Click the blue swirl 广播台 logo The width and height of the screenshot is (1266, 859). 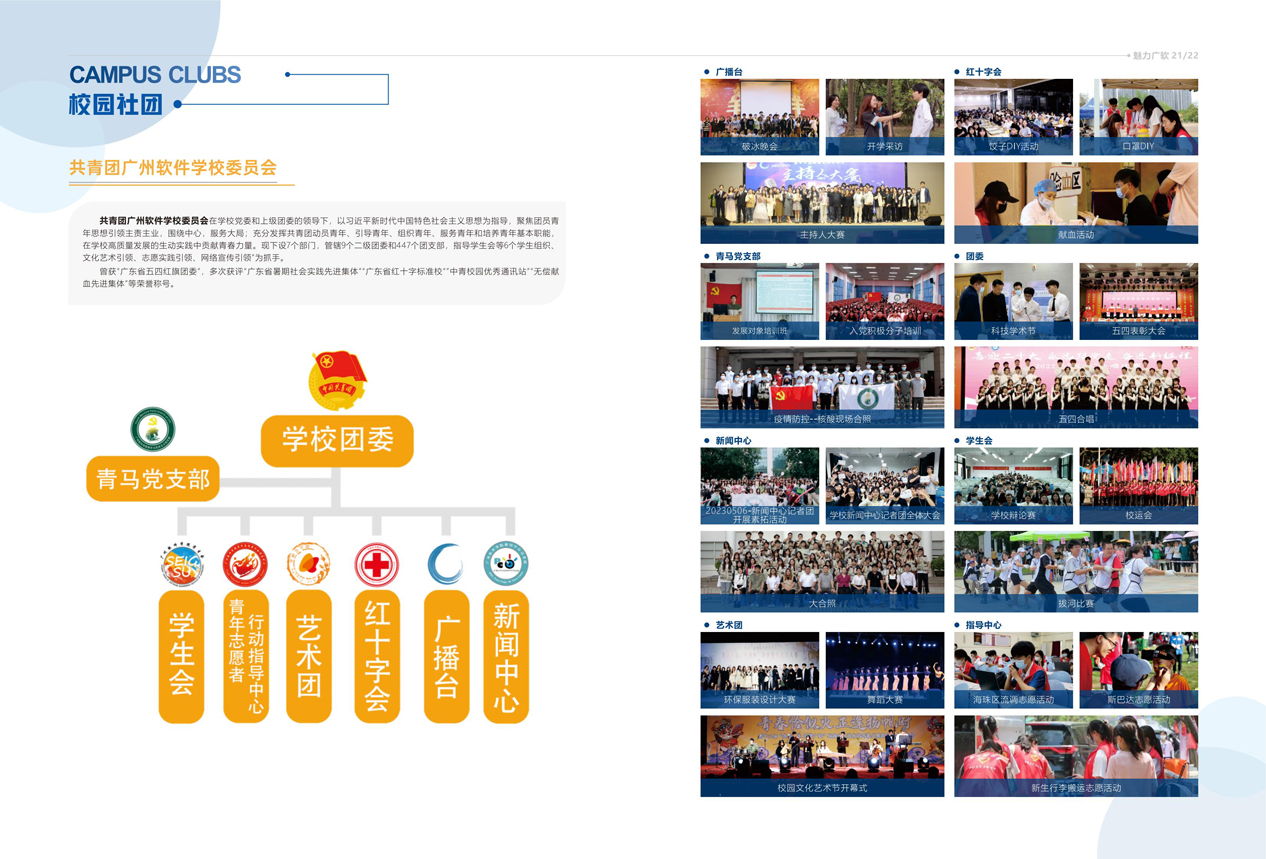pos(446,565)
